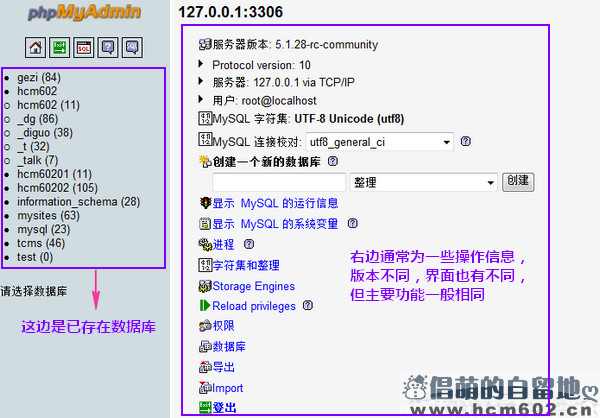Image resolution: width=600 pixels, height=418 pixels.
Task: Click the system variables icon
Action: point(205,223)
